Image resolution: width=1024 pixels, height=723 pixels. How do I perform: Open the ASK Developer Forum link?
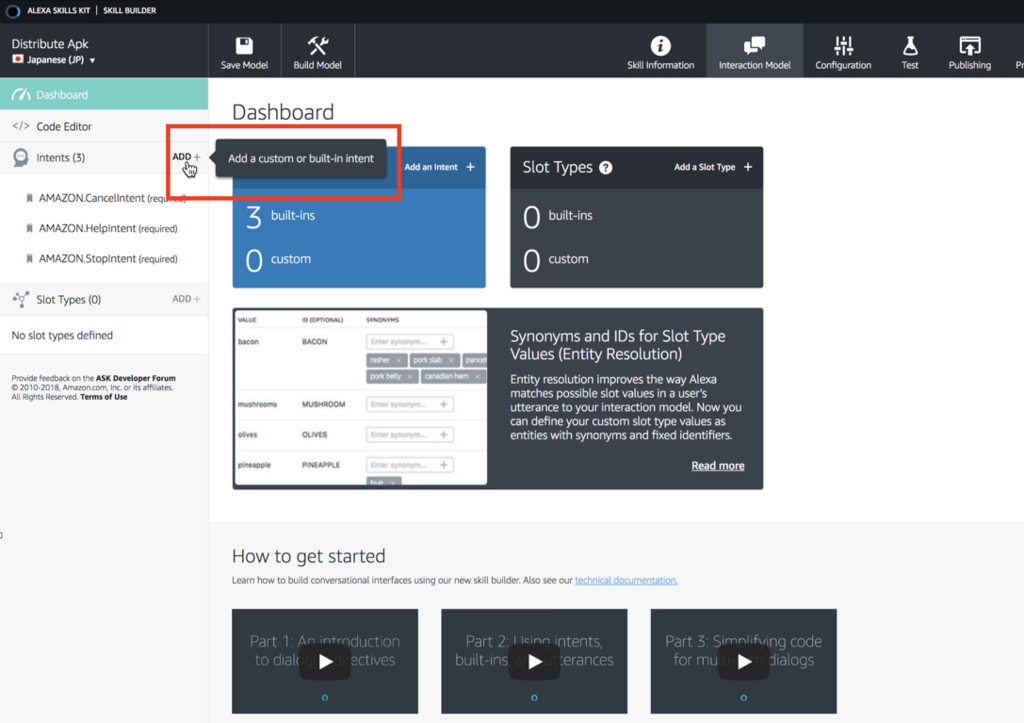(136, 378)
